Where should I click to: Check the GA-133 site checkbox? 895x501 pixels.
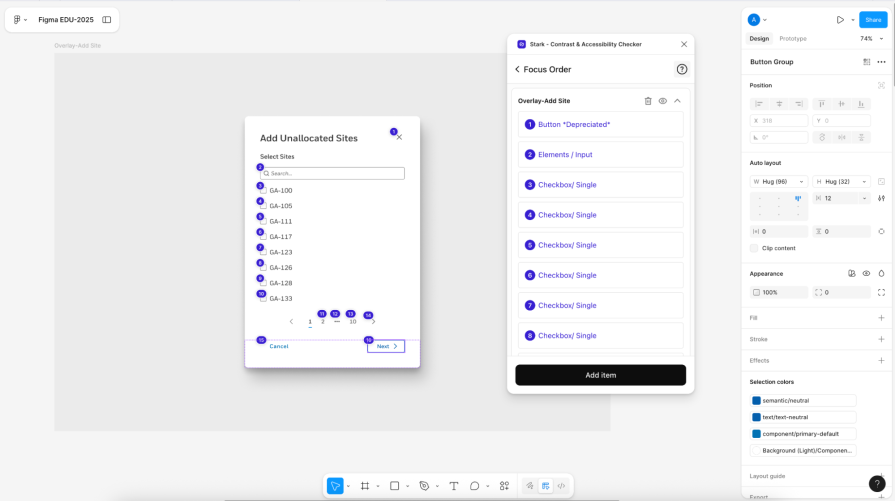[263, 298]
